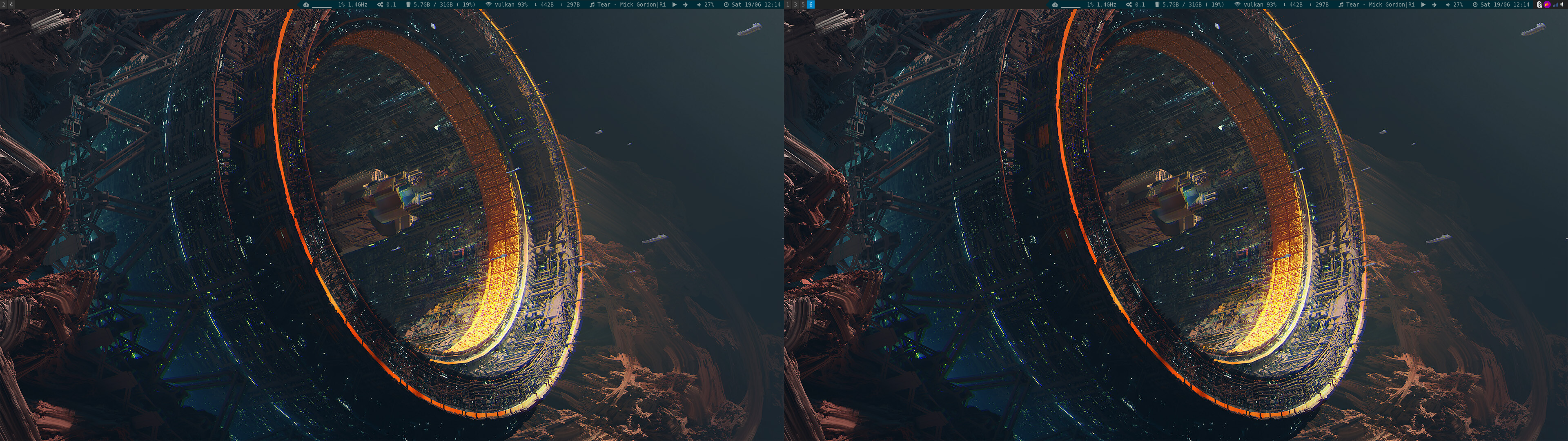The width and height of the screenshot is (1568, 441).
Task: Click the '27%' volume level on right bar
Action: (1459, 5)
